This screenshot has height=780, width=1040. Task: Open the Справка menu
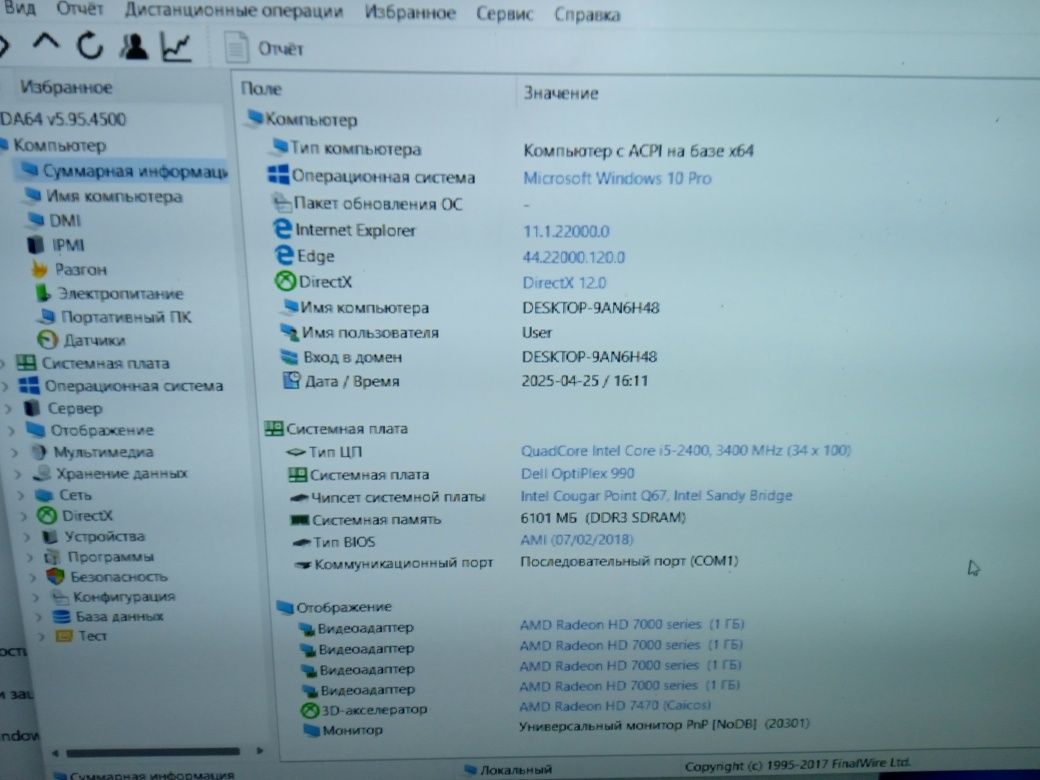(x=587, y=15)
